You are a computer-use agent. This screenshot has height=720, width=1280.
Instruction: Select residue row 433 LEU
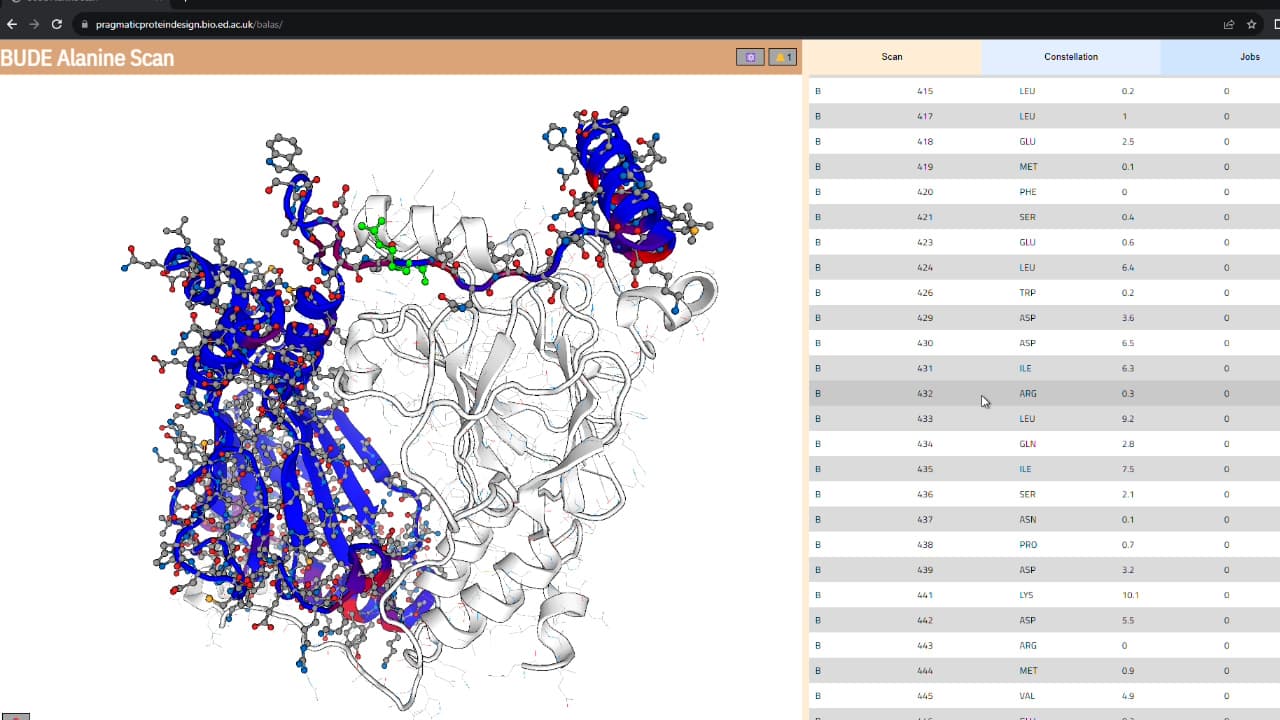pos(1044,419)
